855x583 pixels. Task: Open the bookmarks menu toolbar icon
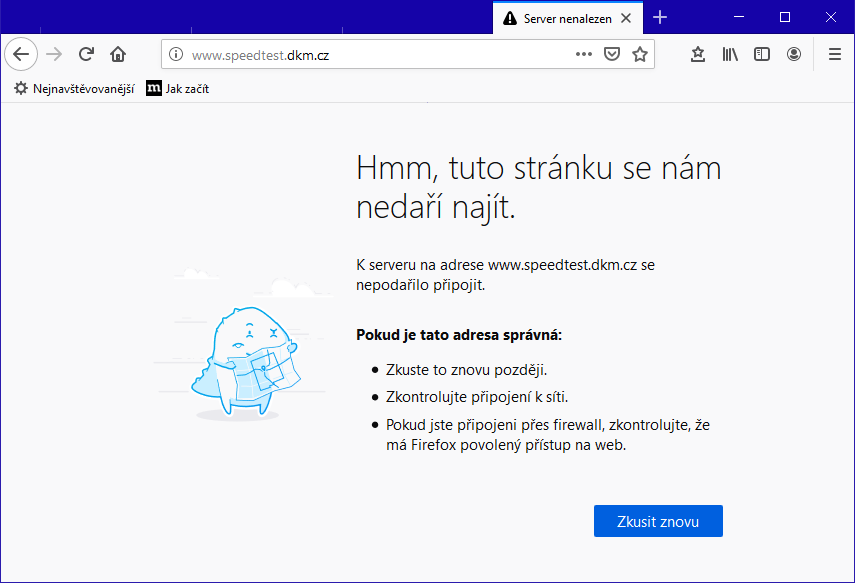point(698,55)
